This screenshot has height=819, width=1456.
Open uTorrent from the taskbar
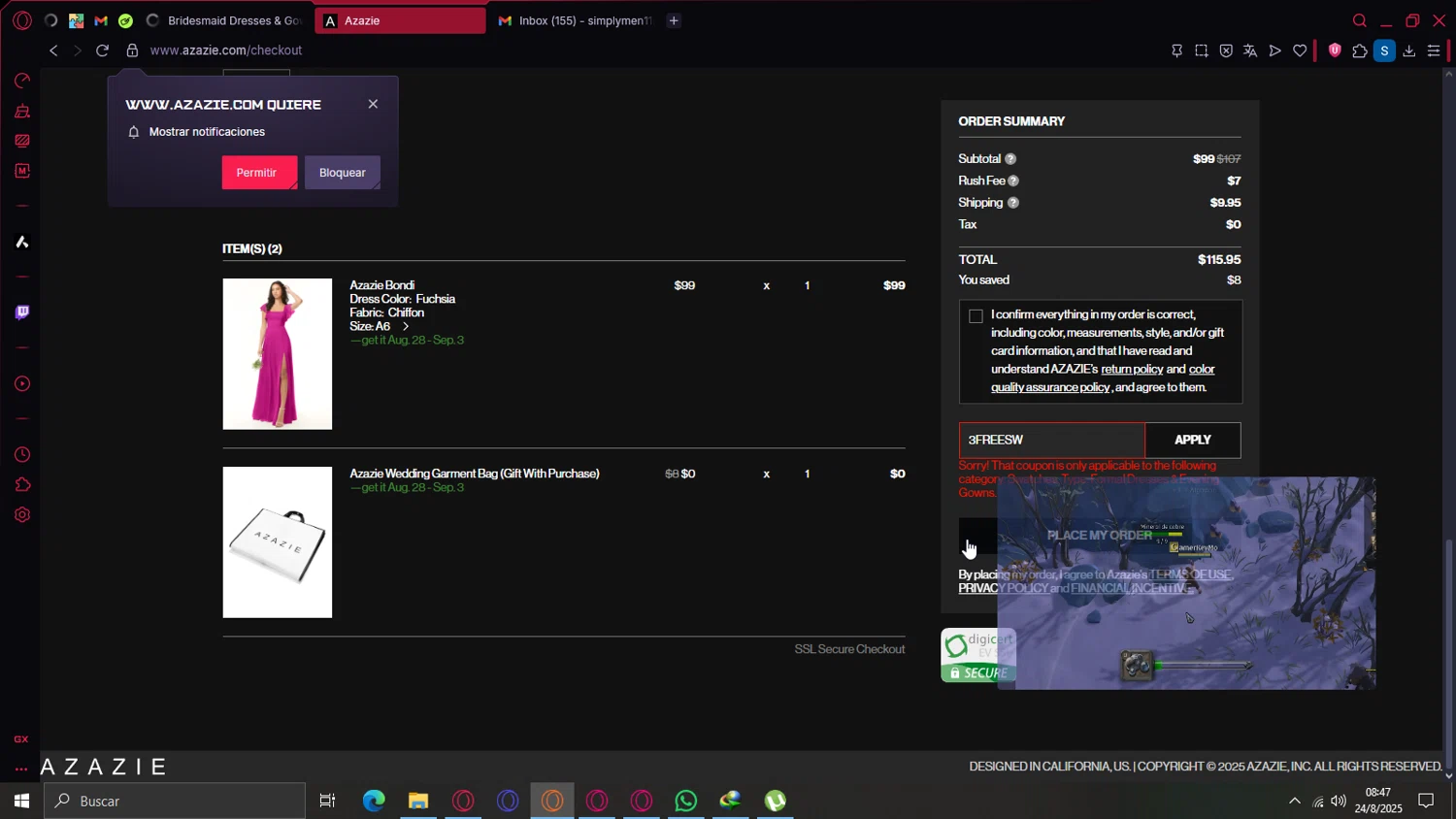click(776, 801)
